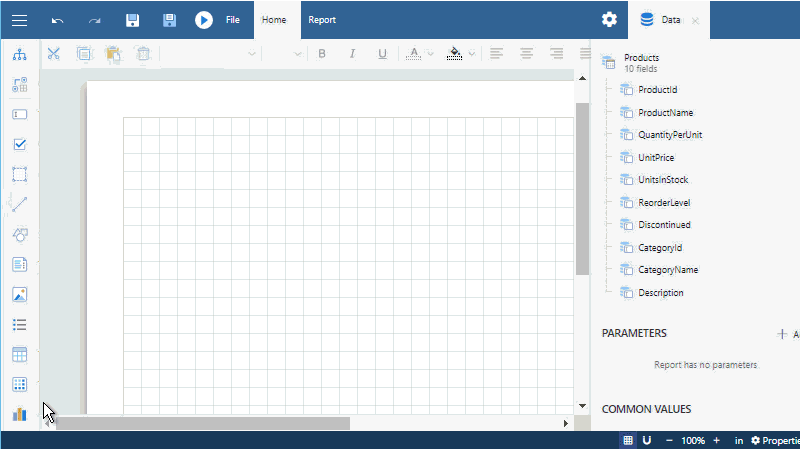The height and width of the screenshot is (450, 800).
Task: Open the File menu
Action: (232, 20)
